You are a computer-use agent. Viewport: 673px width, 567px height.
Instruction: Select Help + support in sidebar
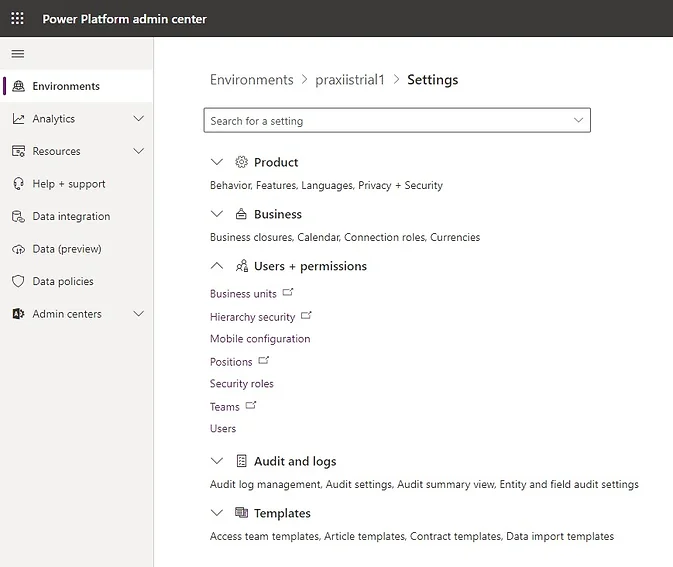pyautogui.click(x=76, y=184)
